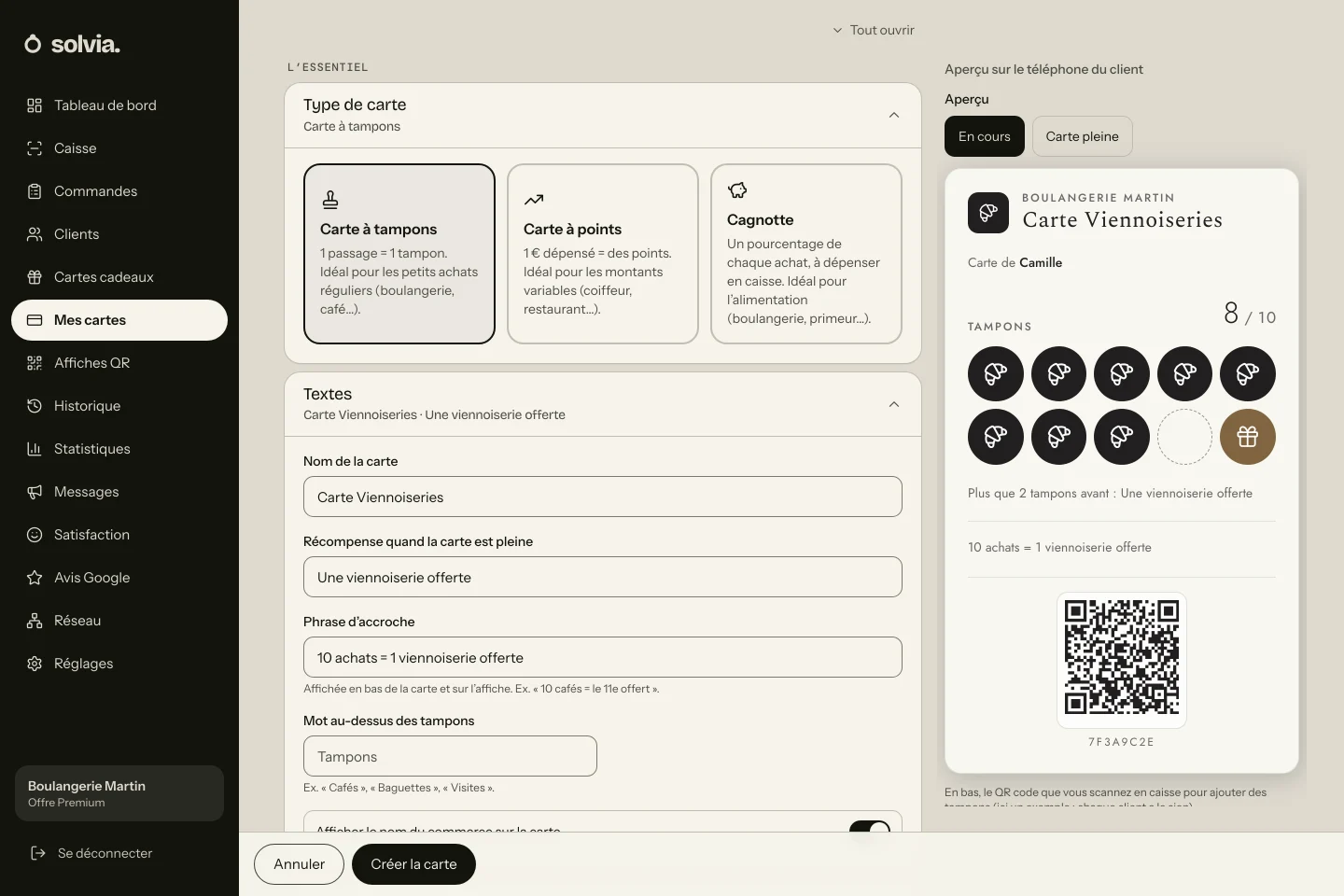This screenshot has height=896, width=1344.
Task: Select the Carte à points option
Action: pos(603,254)
